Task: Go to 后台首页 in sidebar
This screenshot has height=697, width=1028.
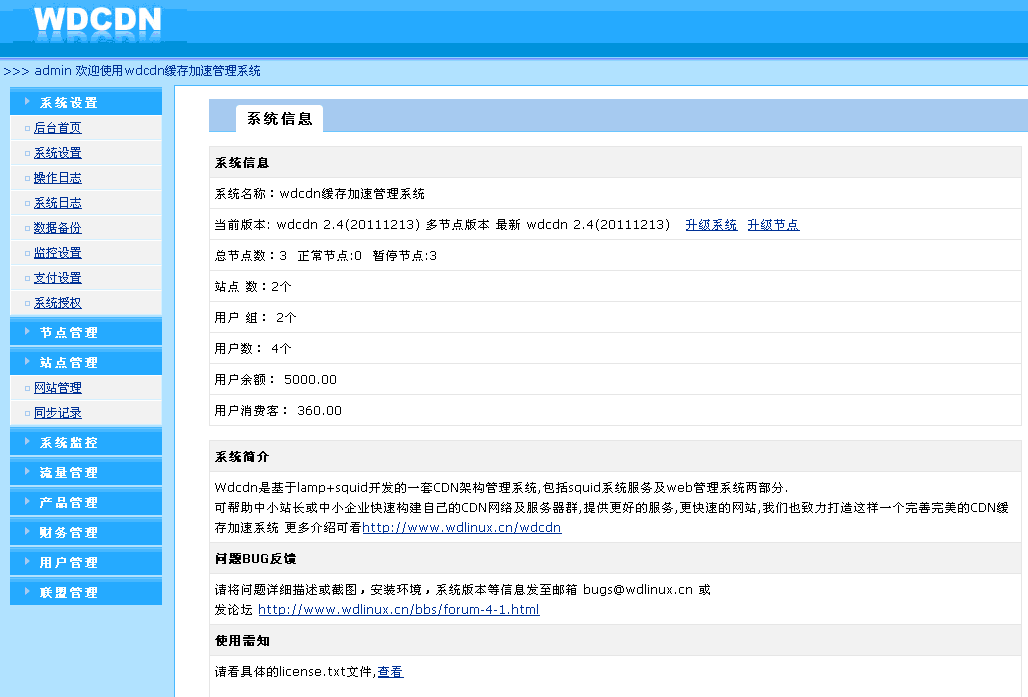Action: point(58,128)
